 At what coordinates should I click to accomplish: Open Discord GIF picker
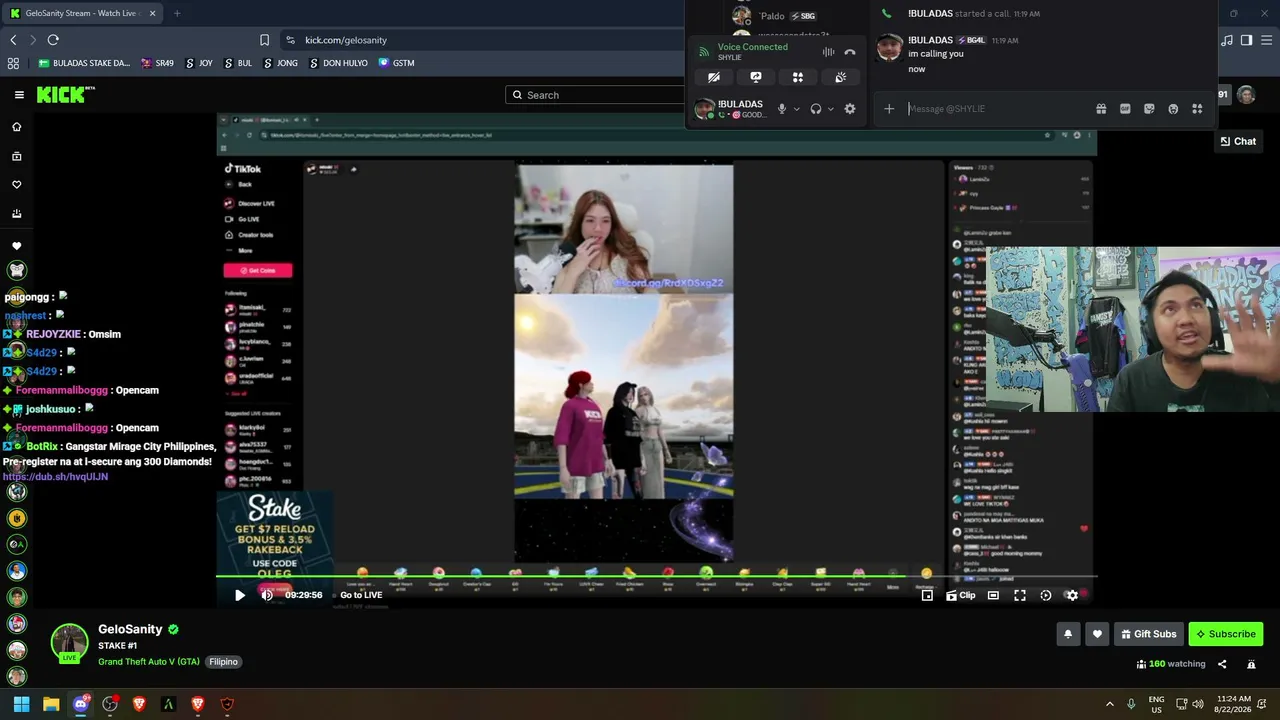coord(1125,109)
